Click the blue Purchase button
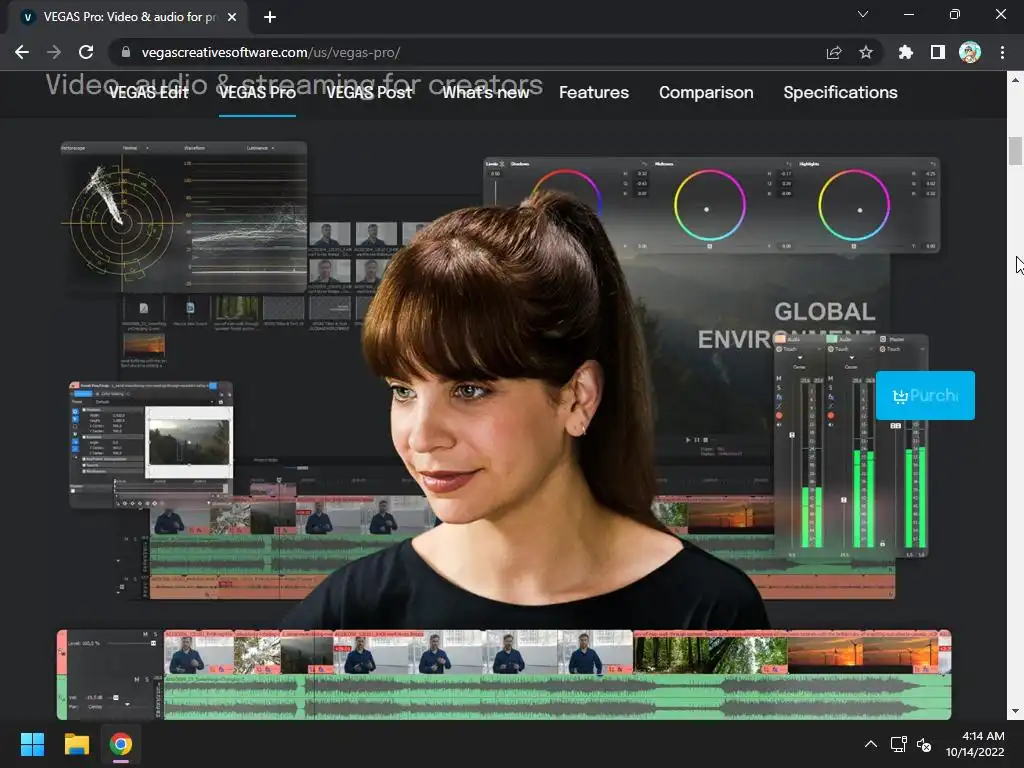The height and width of the screenshot is (768, 1024). 925,395
